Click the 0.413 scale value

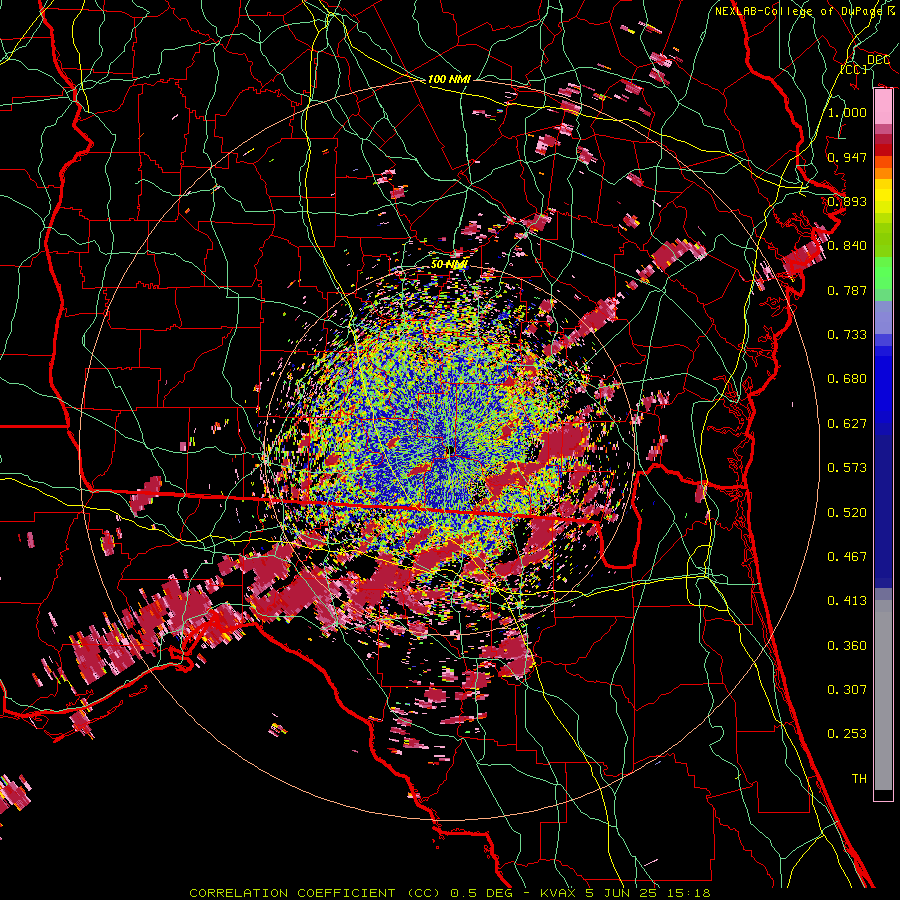[x=847, y=600]
